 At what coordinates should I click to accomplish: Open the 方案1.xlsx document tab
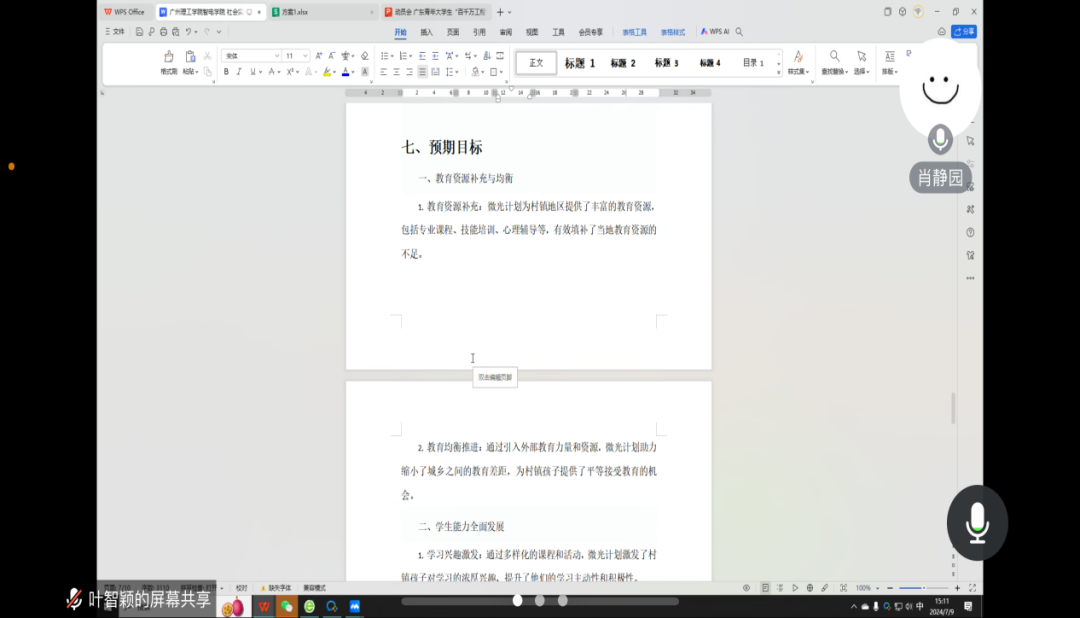pos(300,12)
